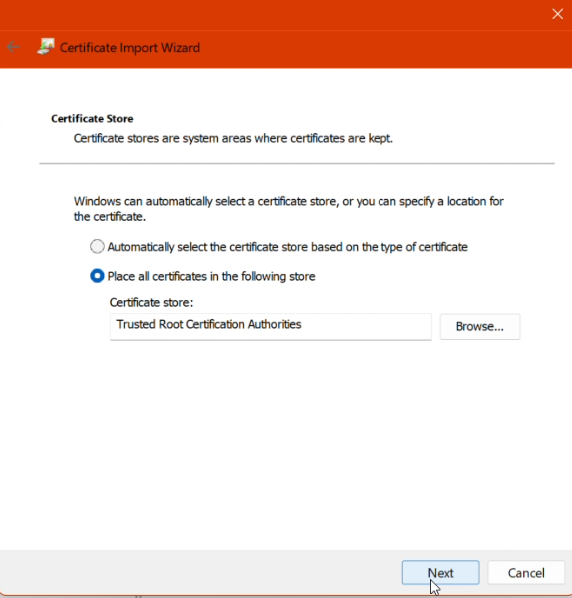Close the Certificate Import Wizard window
The image size is (572, 598).
558,14
